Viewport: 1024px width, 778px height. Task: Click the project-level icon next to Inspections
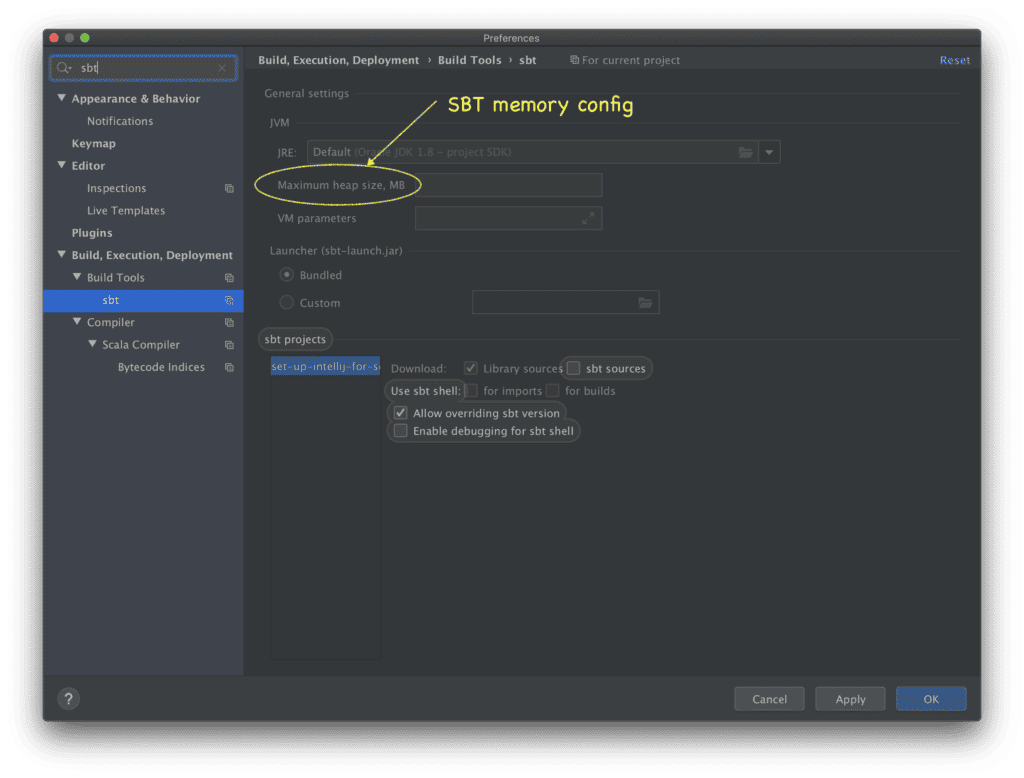click(x=229, y=188)
